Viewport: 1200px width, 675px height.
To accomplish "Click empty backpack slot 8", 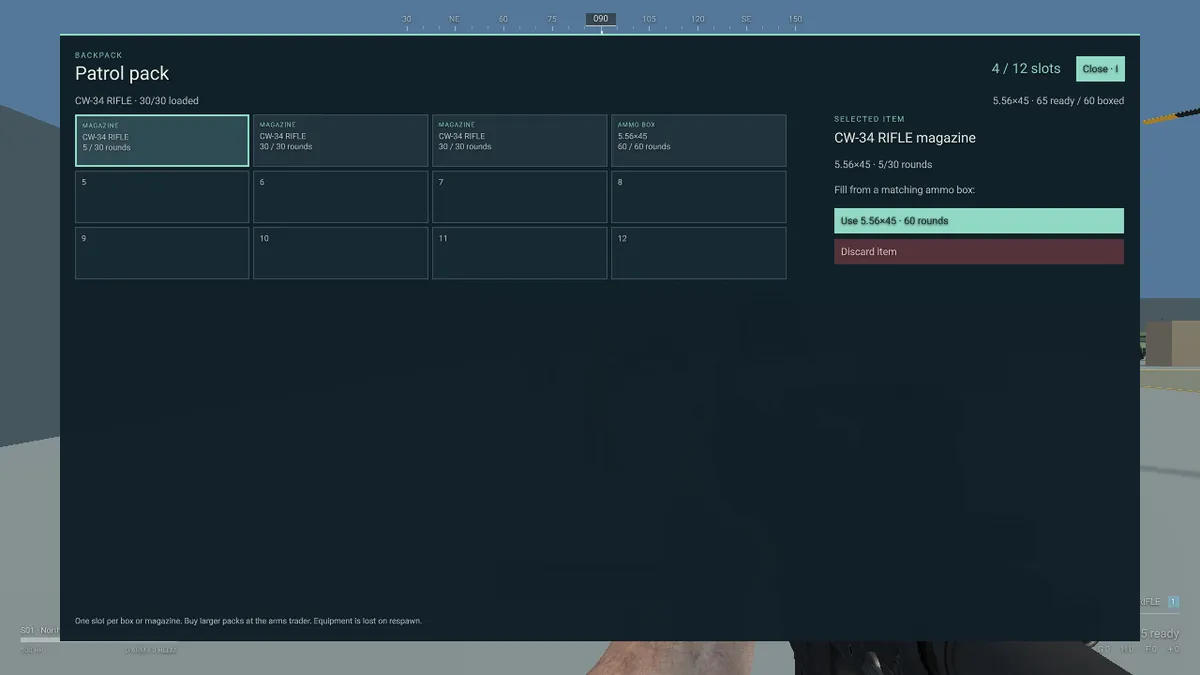I will tap(698, 197).
